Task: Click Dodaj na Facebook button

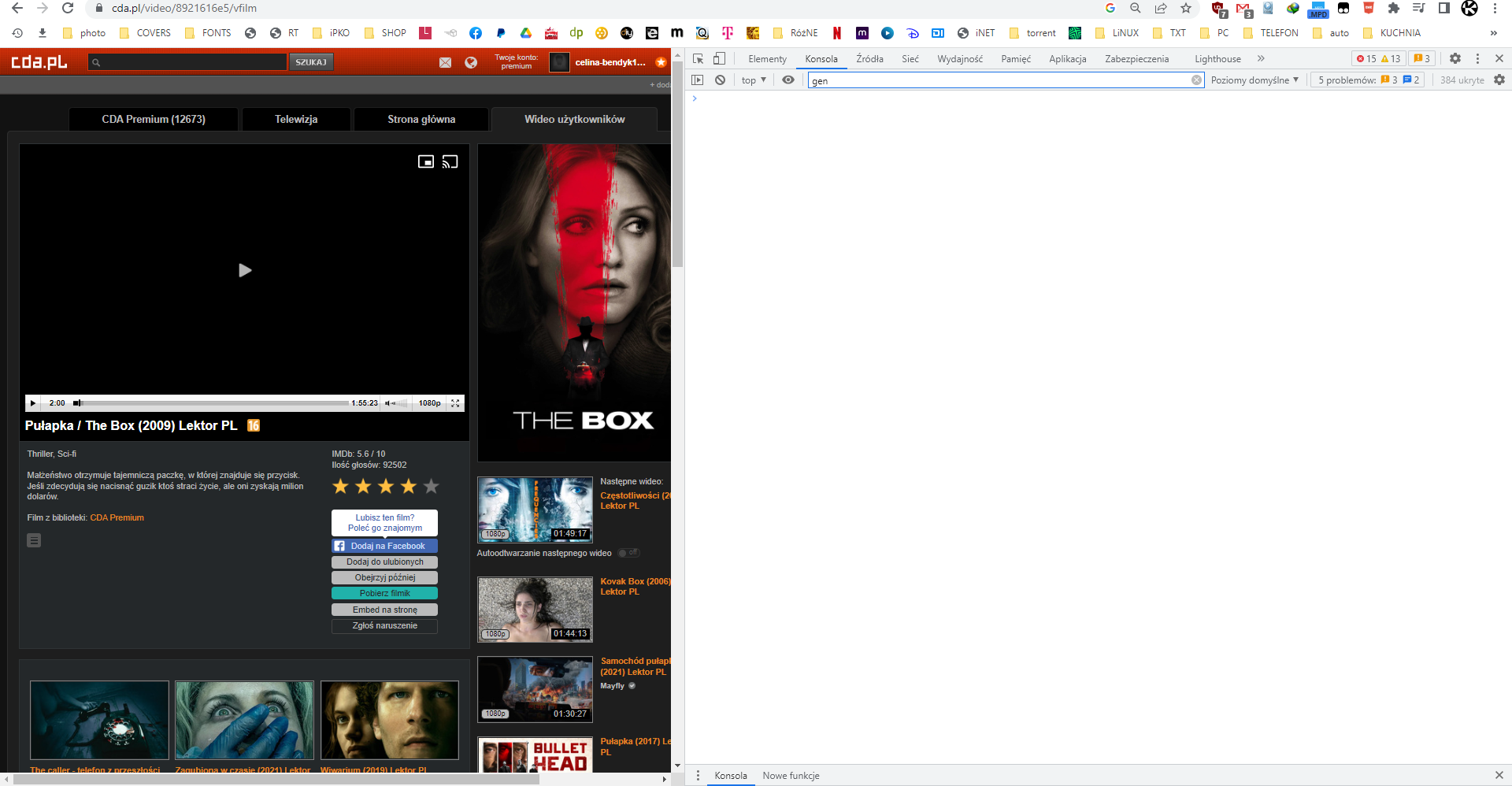Action: (x=385, y=546)
